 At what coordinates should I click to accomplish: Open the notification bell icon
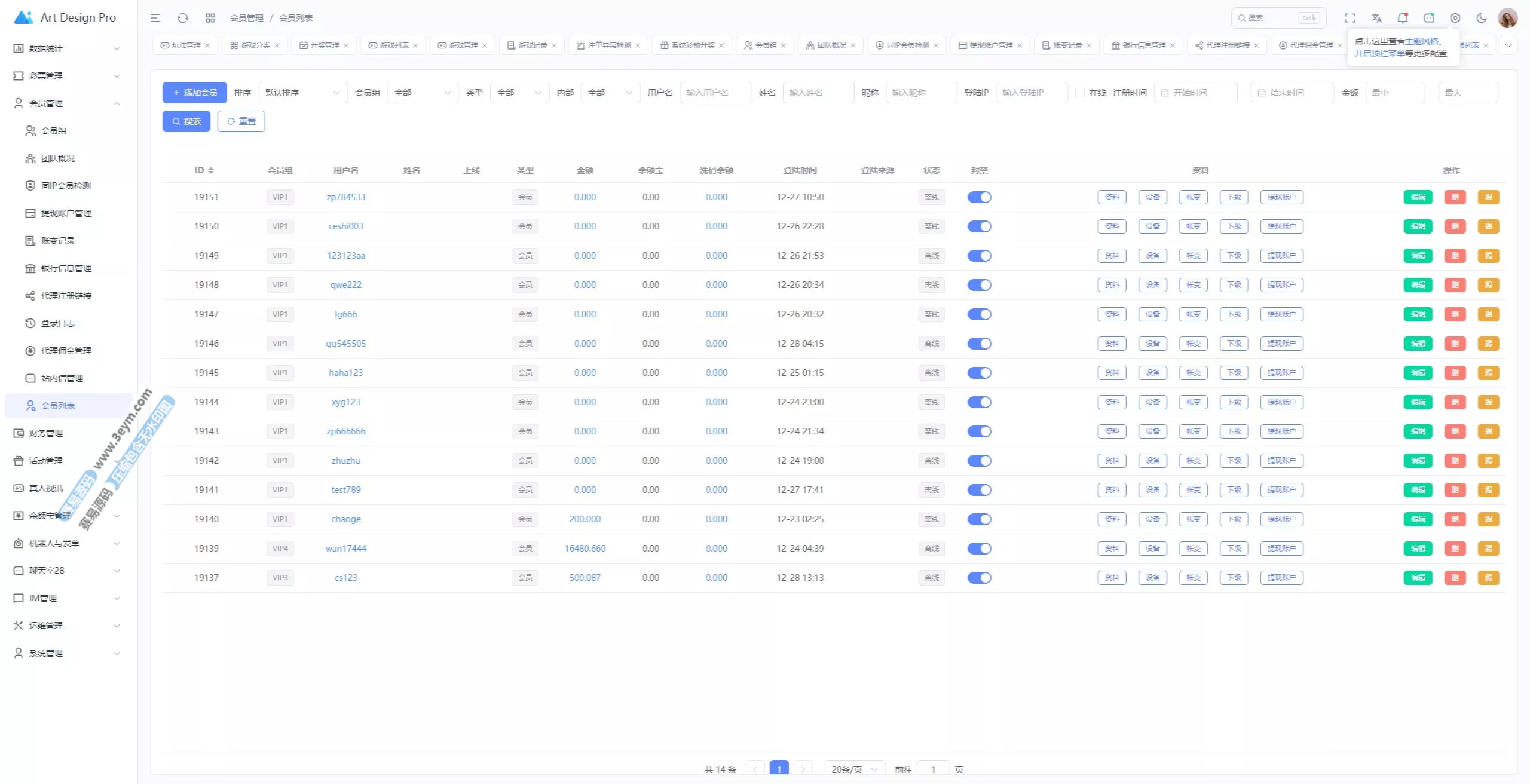click(x=1403, y=18)
